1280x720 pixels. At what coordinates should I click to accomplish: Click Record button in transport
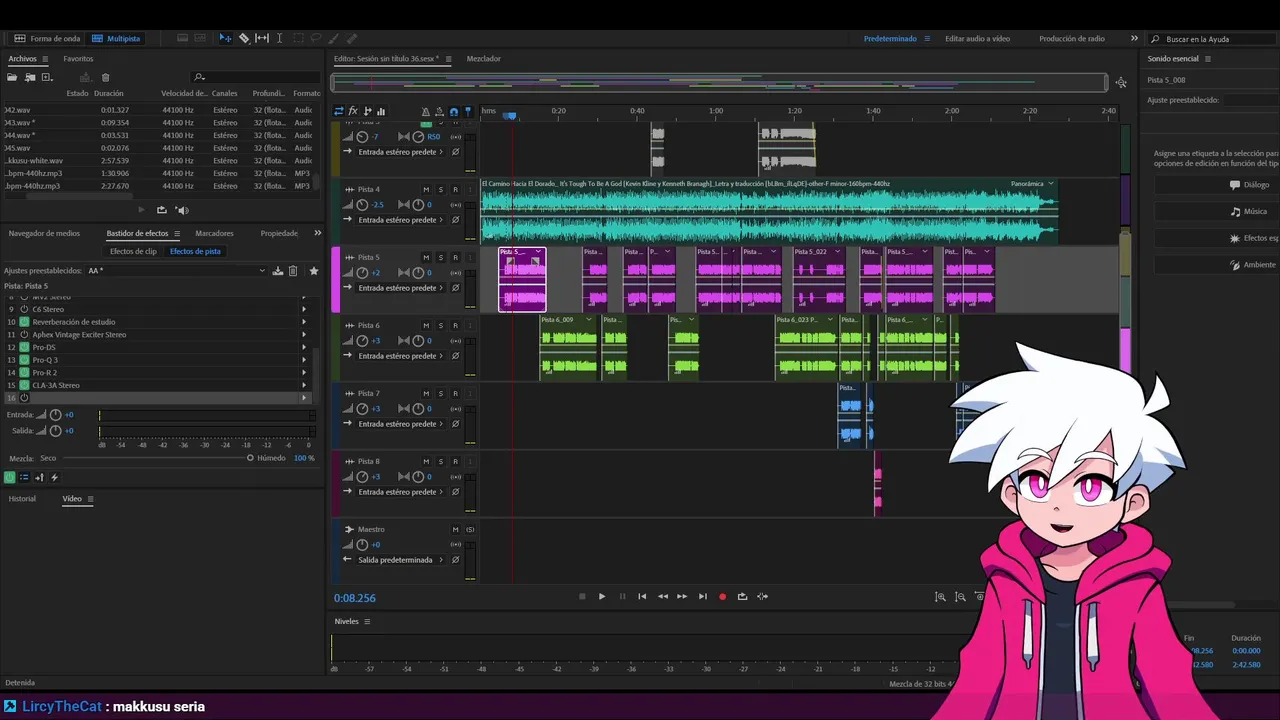point(722,596)
